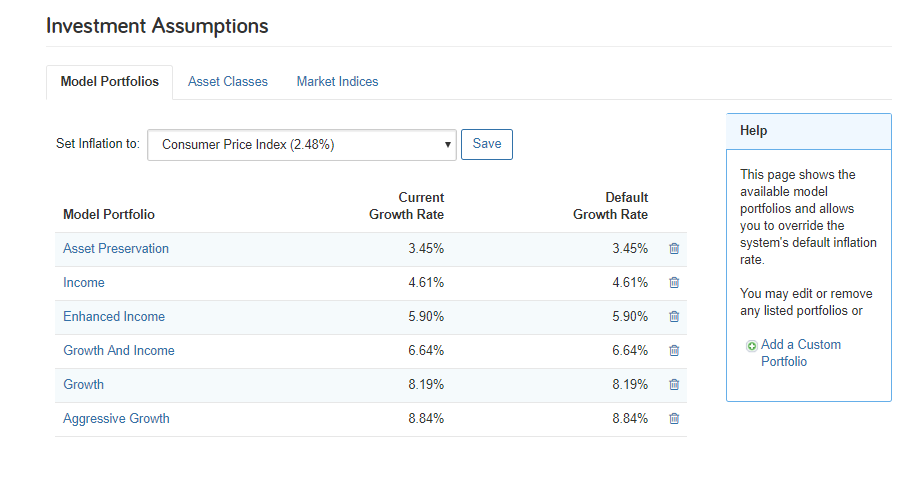Click the Help panel header

click(x=809, y=131)
